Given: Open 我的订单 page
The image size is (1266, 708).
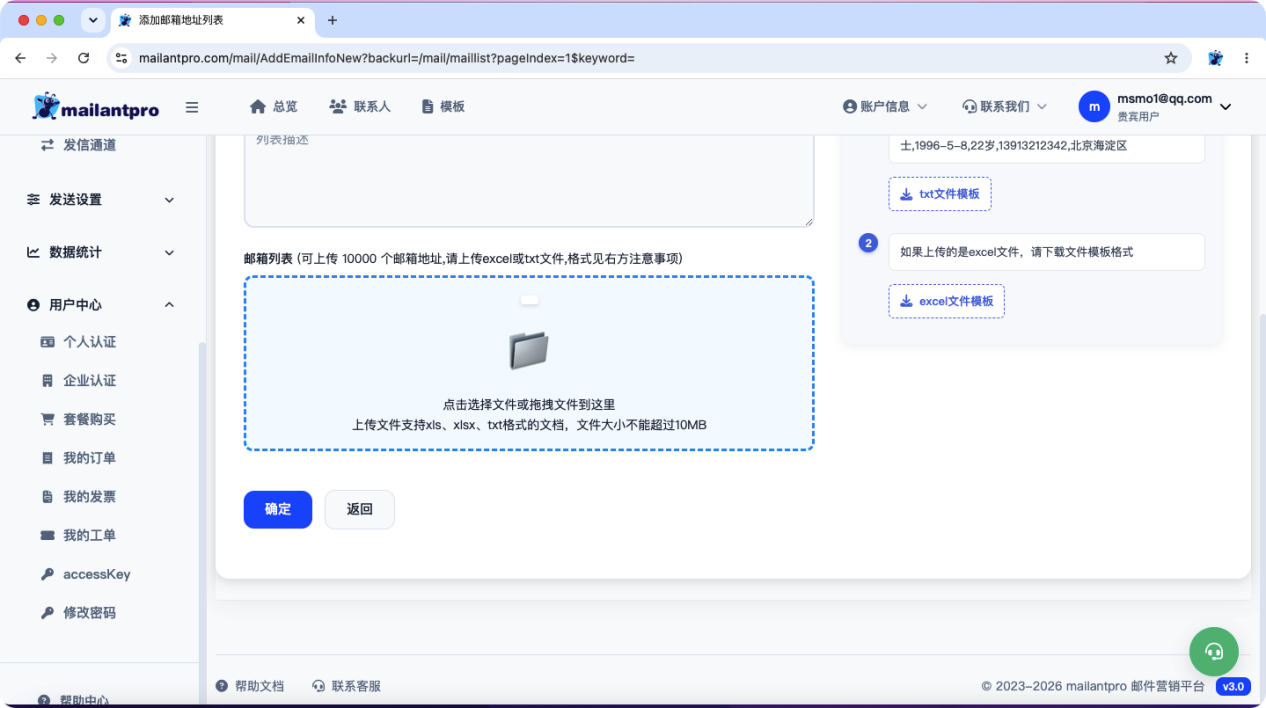Looking at the screenshot, I should click(89, 458).
